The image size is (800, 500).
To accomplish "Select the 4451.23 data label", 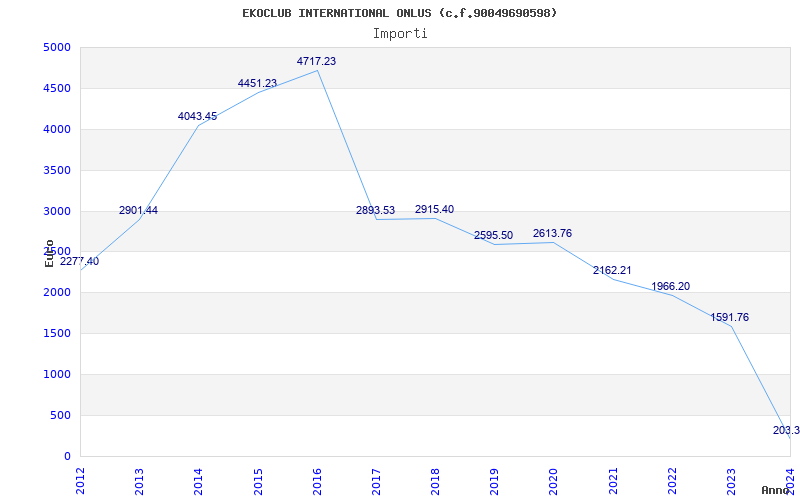I will coord(257,83).
